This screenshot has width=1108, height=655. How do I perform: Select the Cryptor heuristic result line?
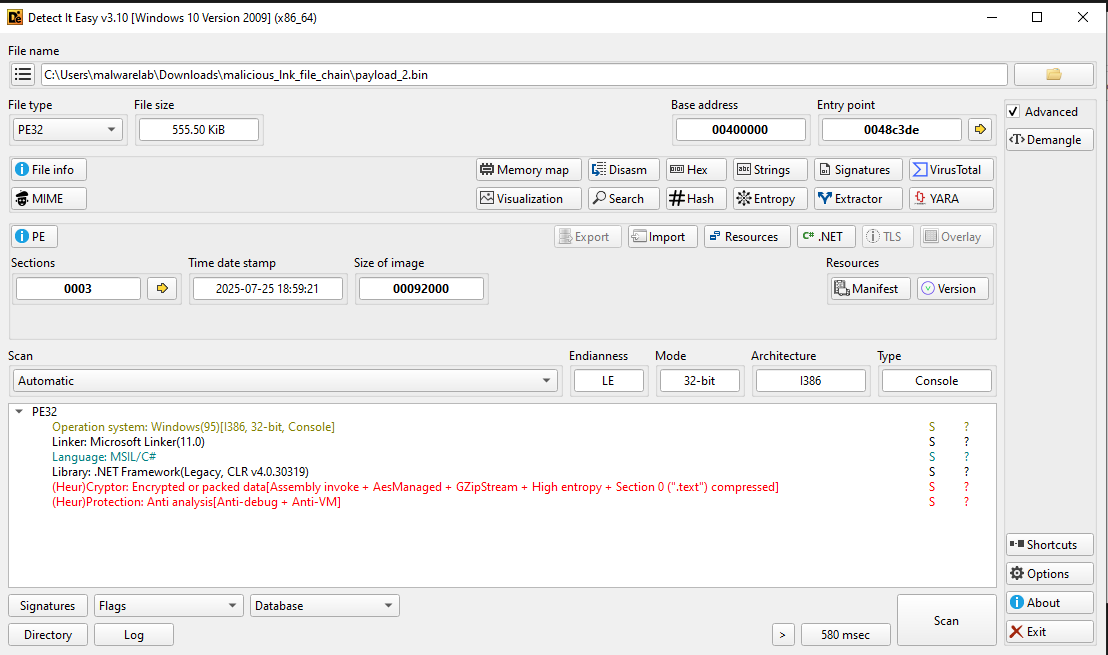pos(415,487)
